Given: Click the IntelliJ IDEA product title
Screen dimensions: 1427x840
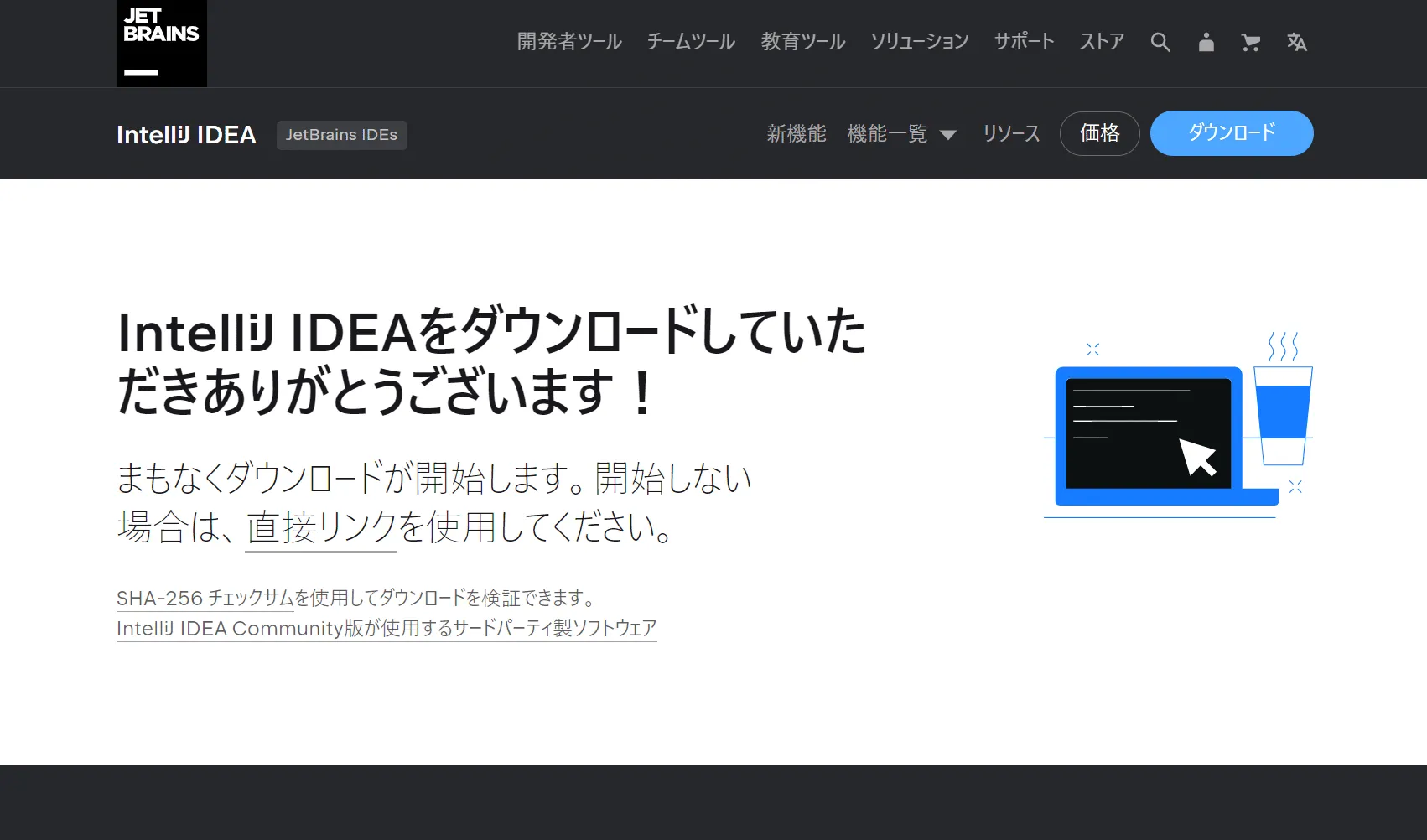Looking at the screenshot, I should pyautogui.click(x=186, y=135).
